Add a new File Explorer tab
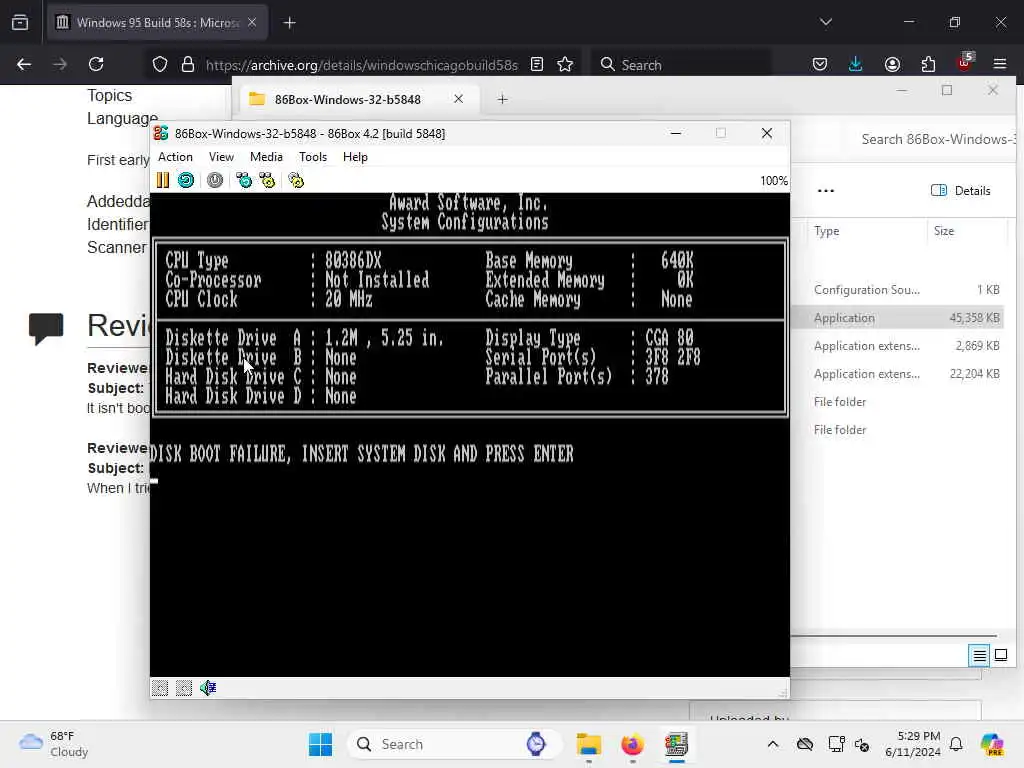The image size is (1024, 768). [502, 99]
